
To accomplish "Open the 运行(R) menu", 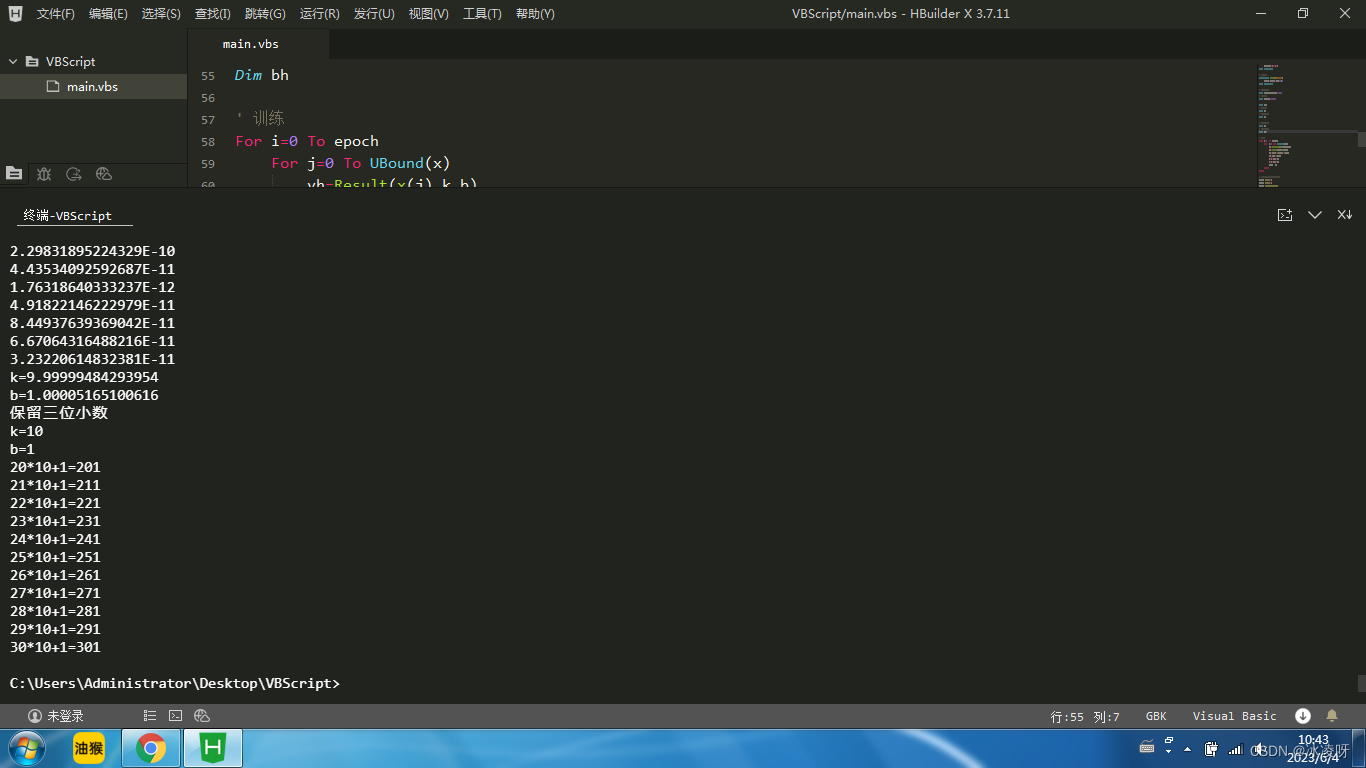I will tap(318, 13).
